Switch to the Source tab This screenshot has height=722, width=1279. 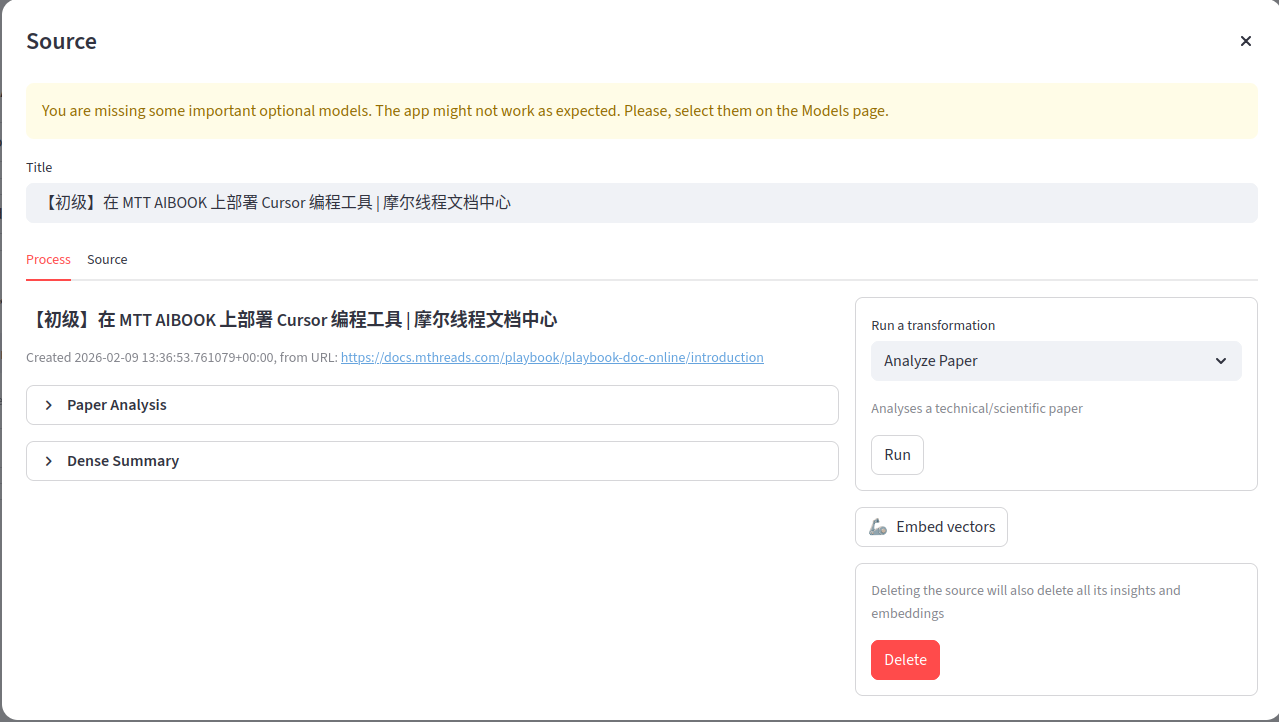coord(107,259)
